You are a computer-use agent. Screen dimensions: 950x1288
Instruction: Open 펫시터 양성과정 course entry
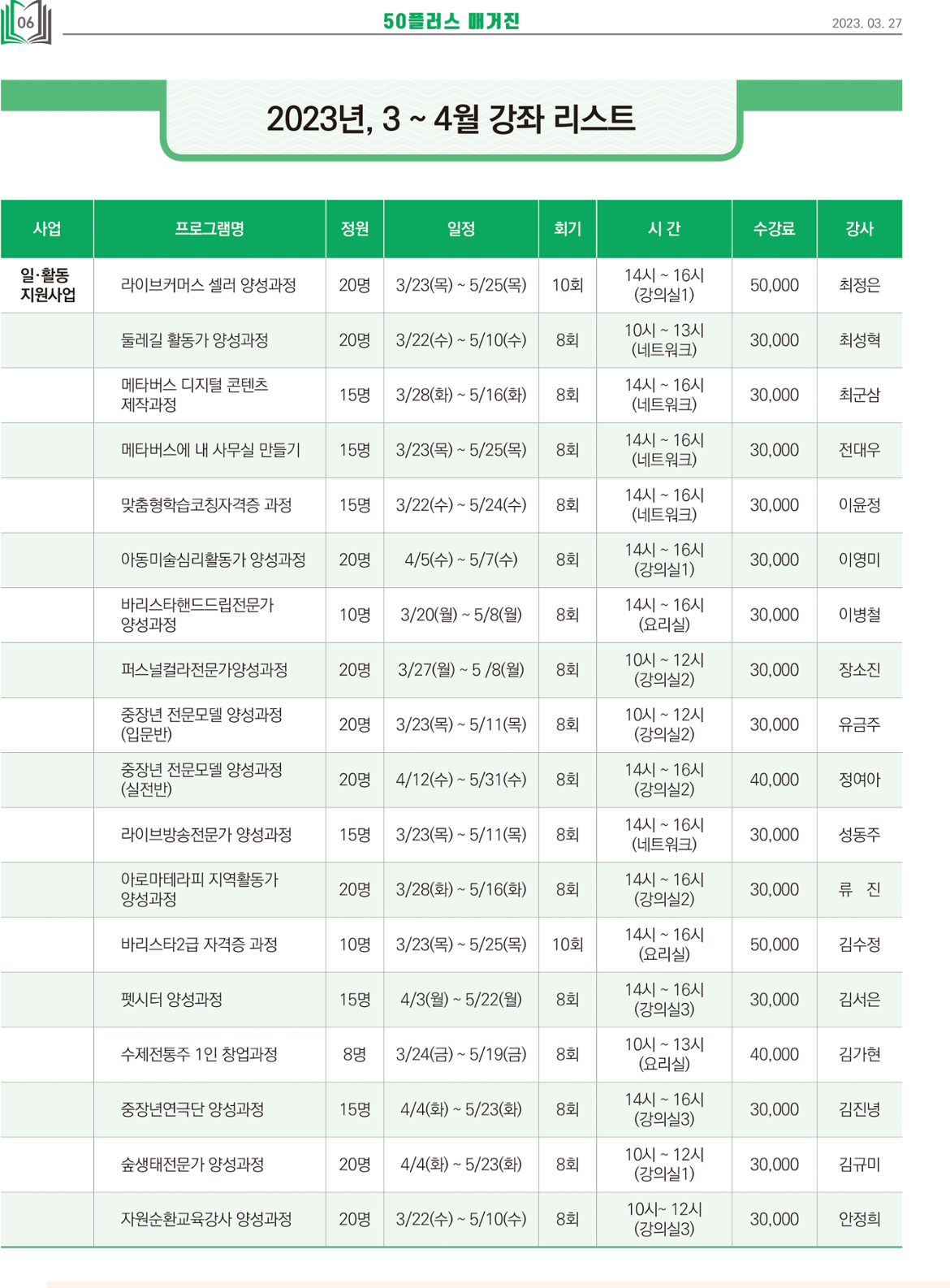point(171,1000)
